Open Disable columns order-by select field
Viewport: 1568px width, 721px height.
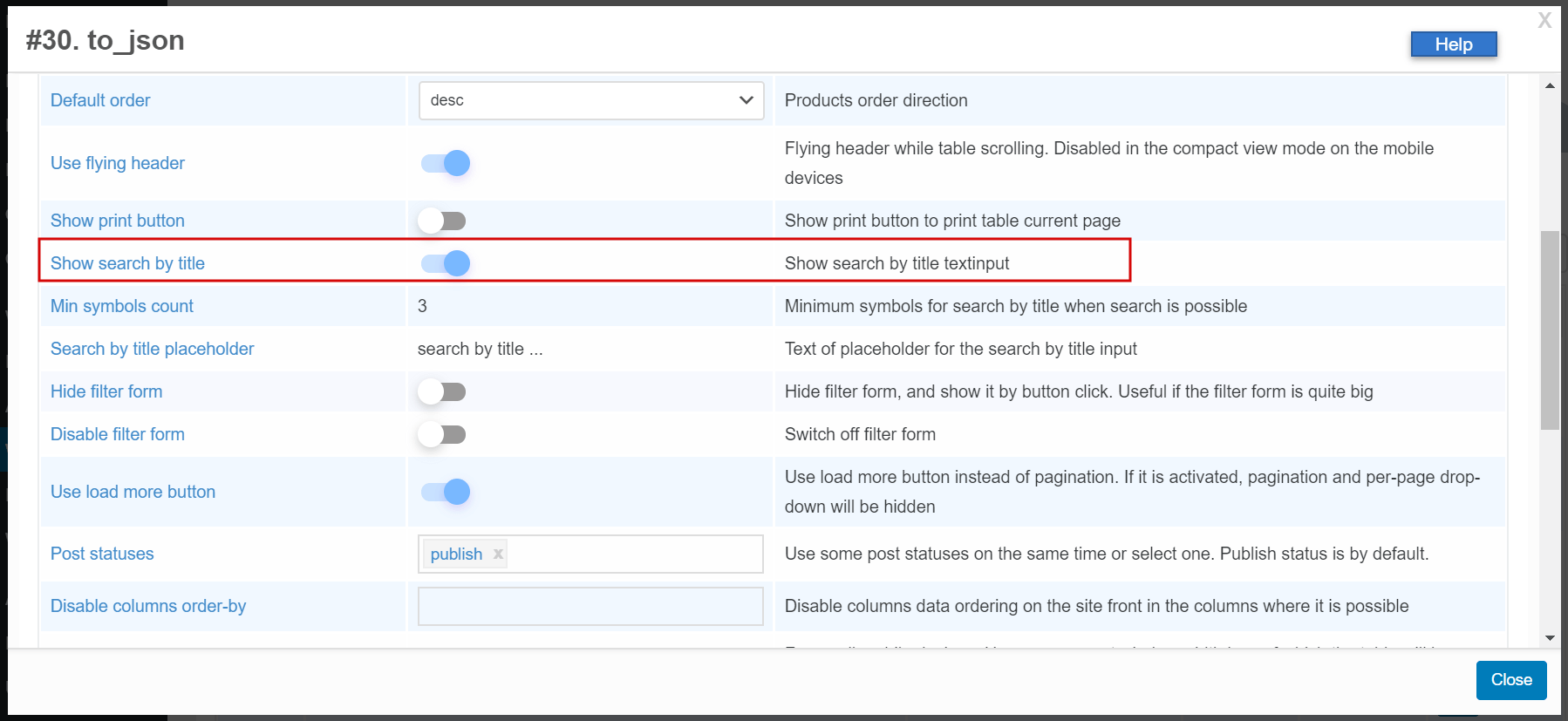[x=591, y=606]
